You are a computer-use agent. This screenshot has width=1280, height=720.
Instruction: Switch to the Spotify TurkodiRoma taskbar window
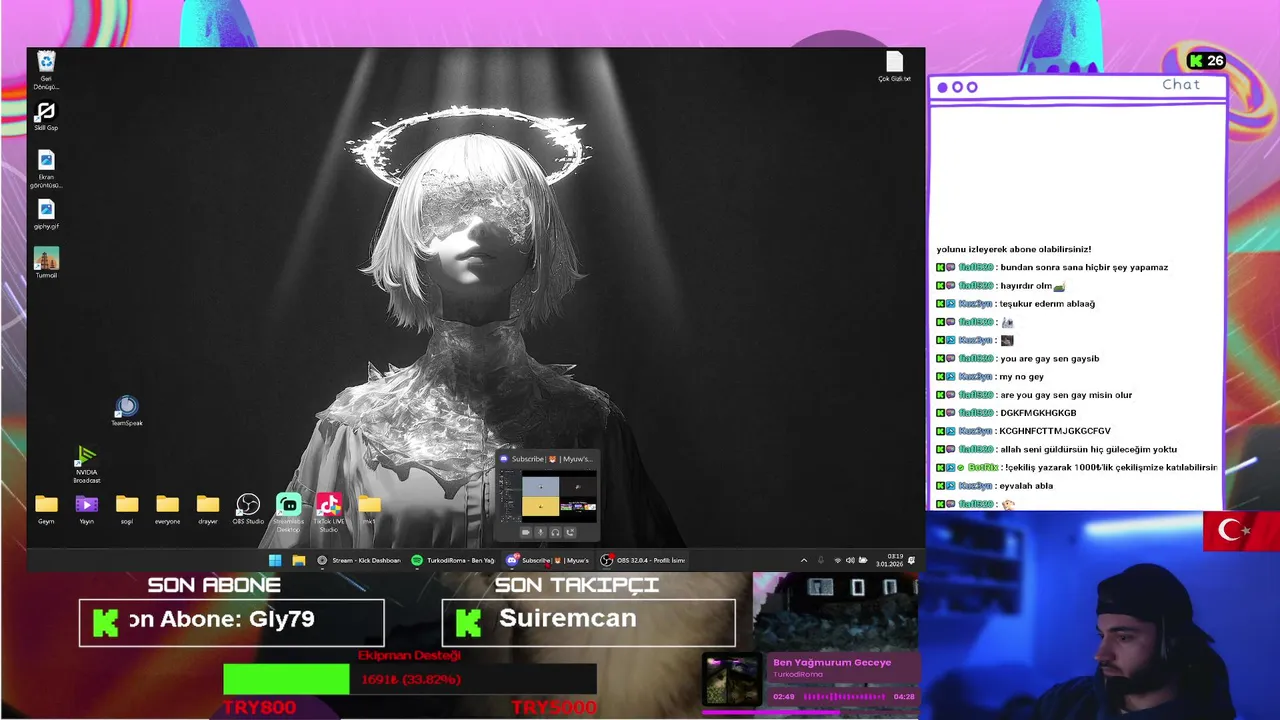click(453, 560)
